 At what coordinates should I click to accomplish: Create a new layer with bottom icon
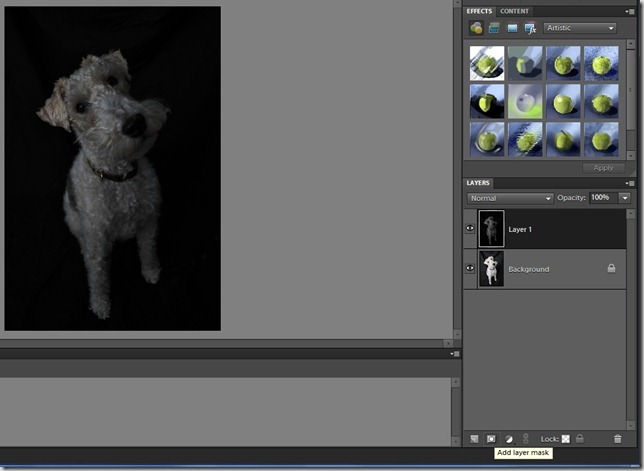pyautogui.click(x=474, y=439)
